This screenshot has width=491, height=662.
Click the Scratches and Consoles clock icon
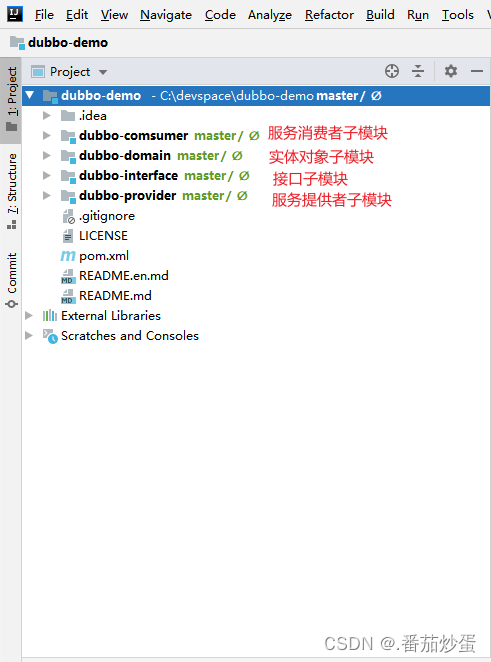[x=50, y=336]
